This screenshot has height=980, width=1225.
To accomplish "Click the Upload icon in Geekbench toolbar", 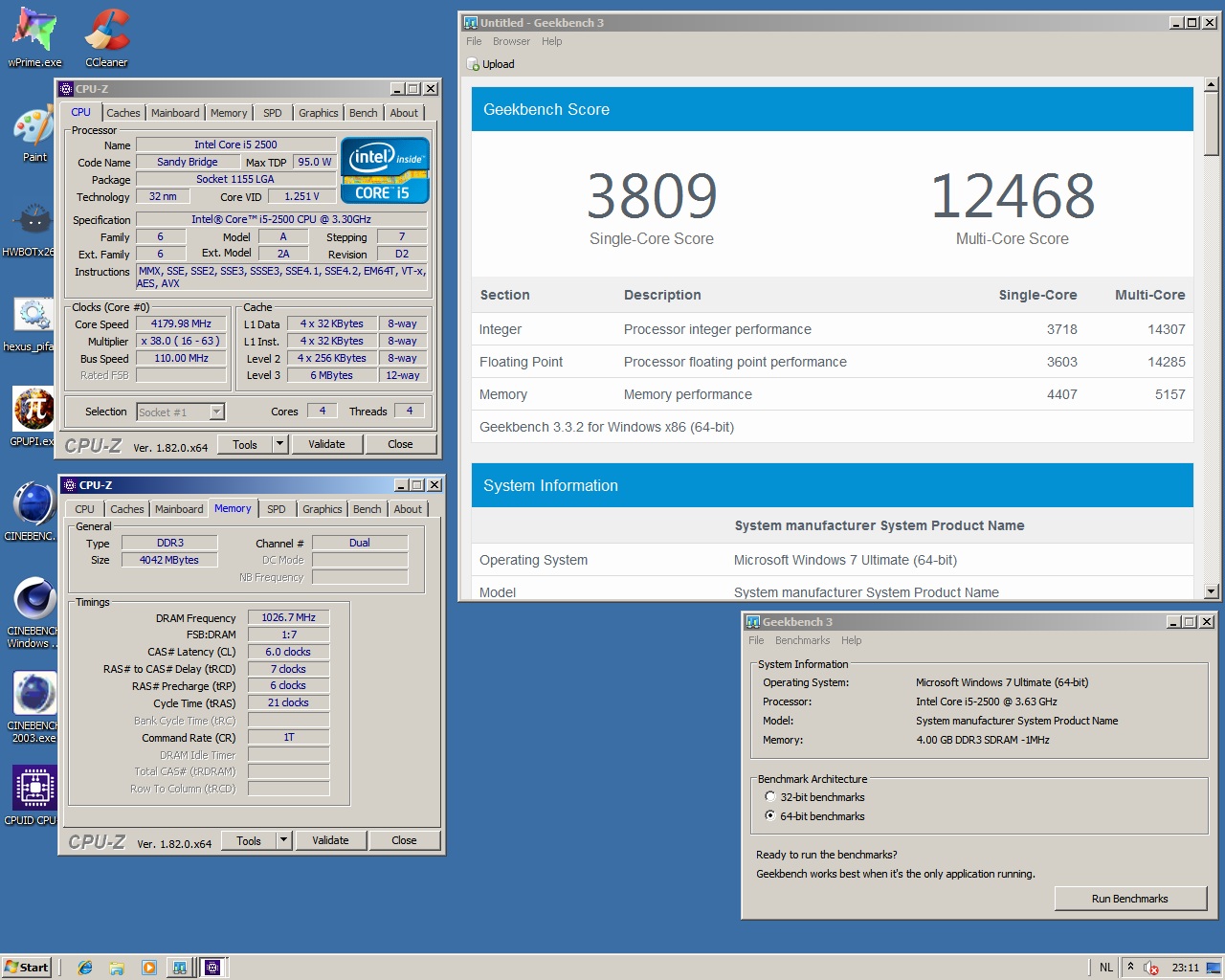I will [473, 64].
